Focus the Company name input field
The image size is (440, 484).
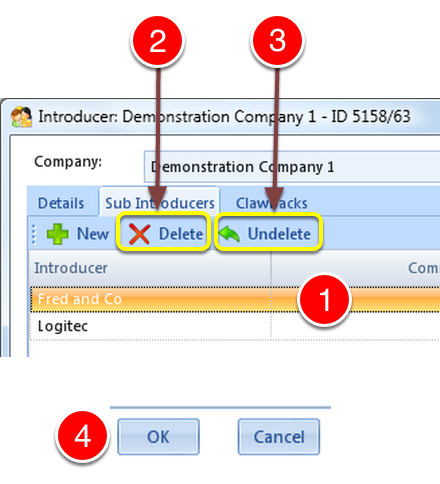(x=292, y=167)
